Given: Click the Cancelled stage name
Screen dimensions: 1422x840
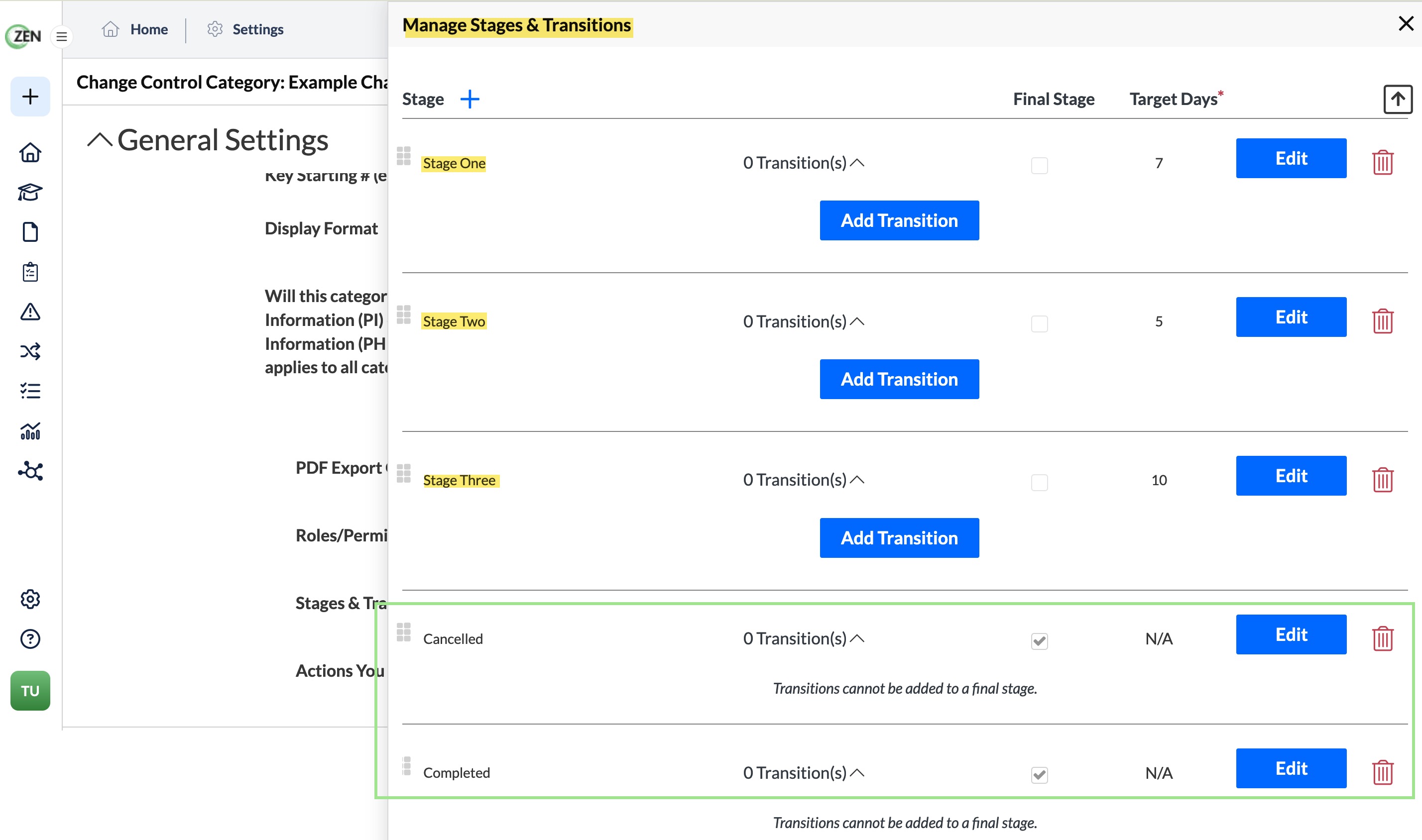Looking at the screenshot, I should tap(453, 638).
